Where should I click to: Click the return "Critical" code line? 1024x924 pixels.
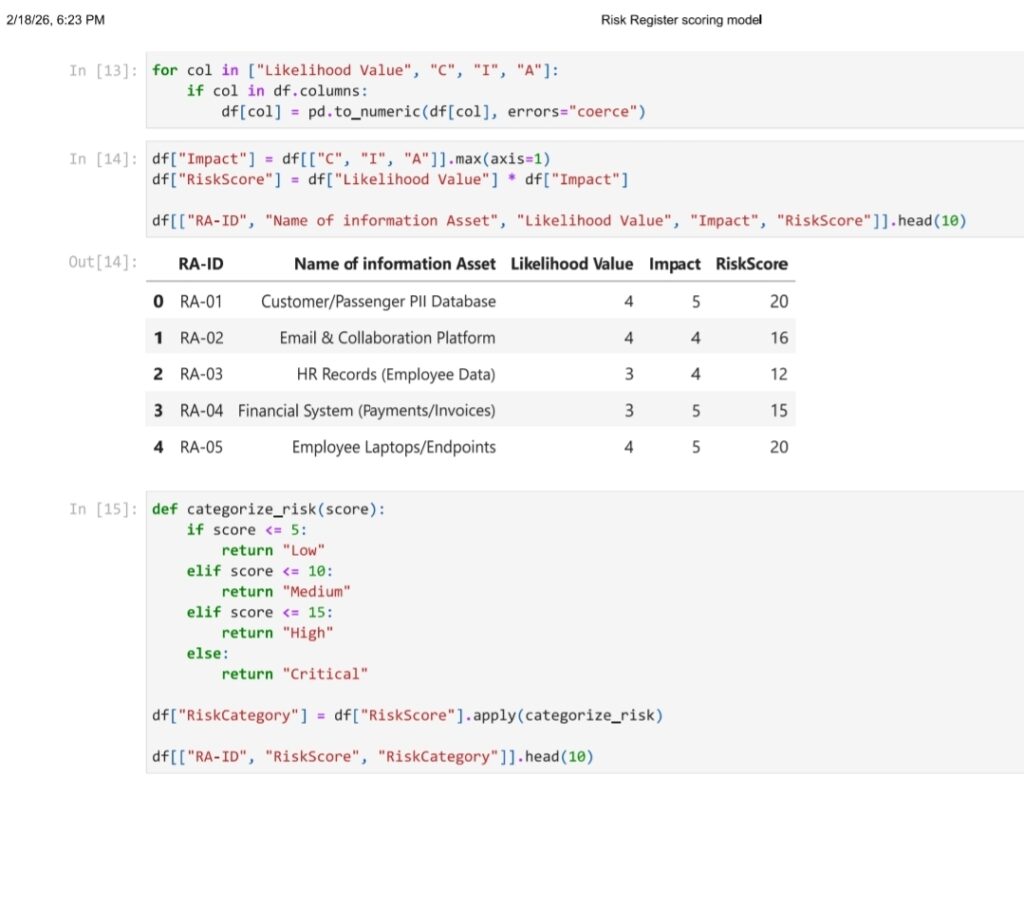click(295, 674)
